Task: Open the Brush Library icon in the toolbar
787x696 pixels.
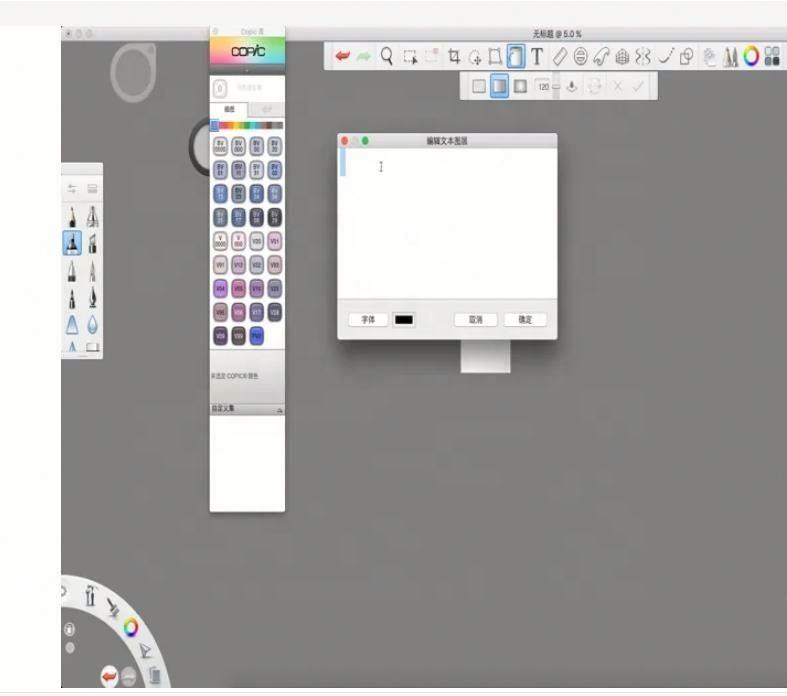Action: (x=730, y=58)
